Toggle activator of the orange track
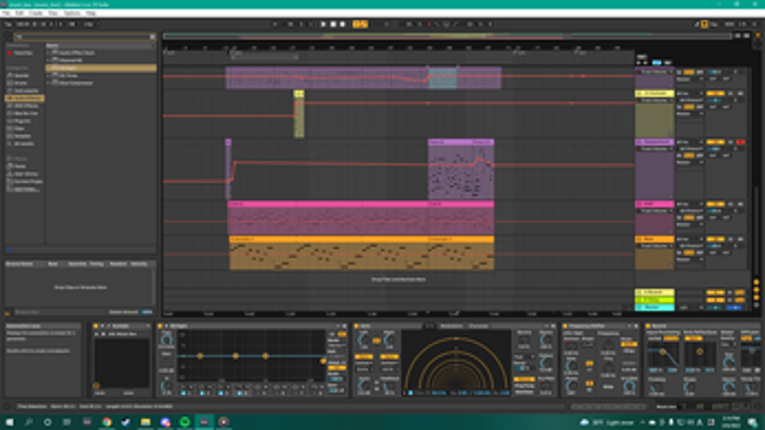 [x=715, y=239]
